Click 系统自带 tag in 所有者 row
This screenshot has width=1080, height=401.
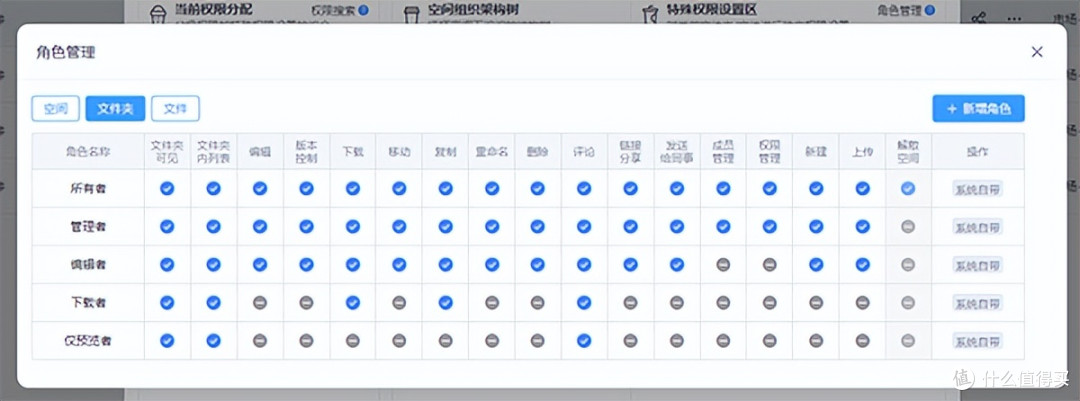[977, 189]
